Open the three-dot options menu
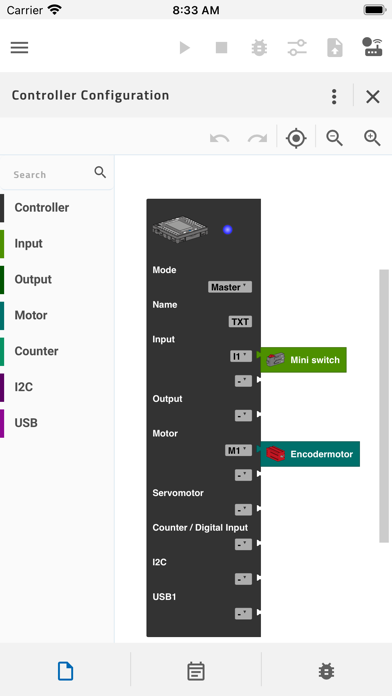The height and width of the screenshot is (696, 392). click(x=334, y=96)
